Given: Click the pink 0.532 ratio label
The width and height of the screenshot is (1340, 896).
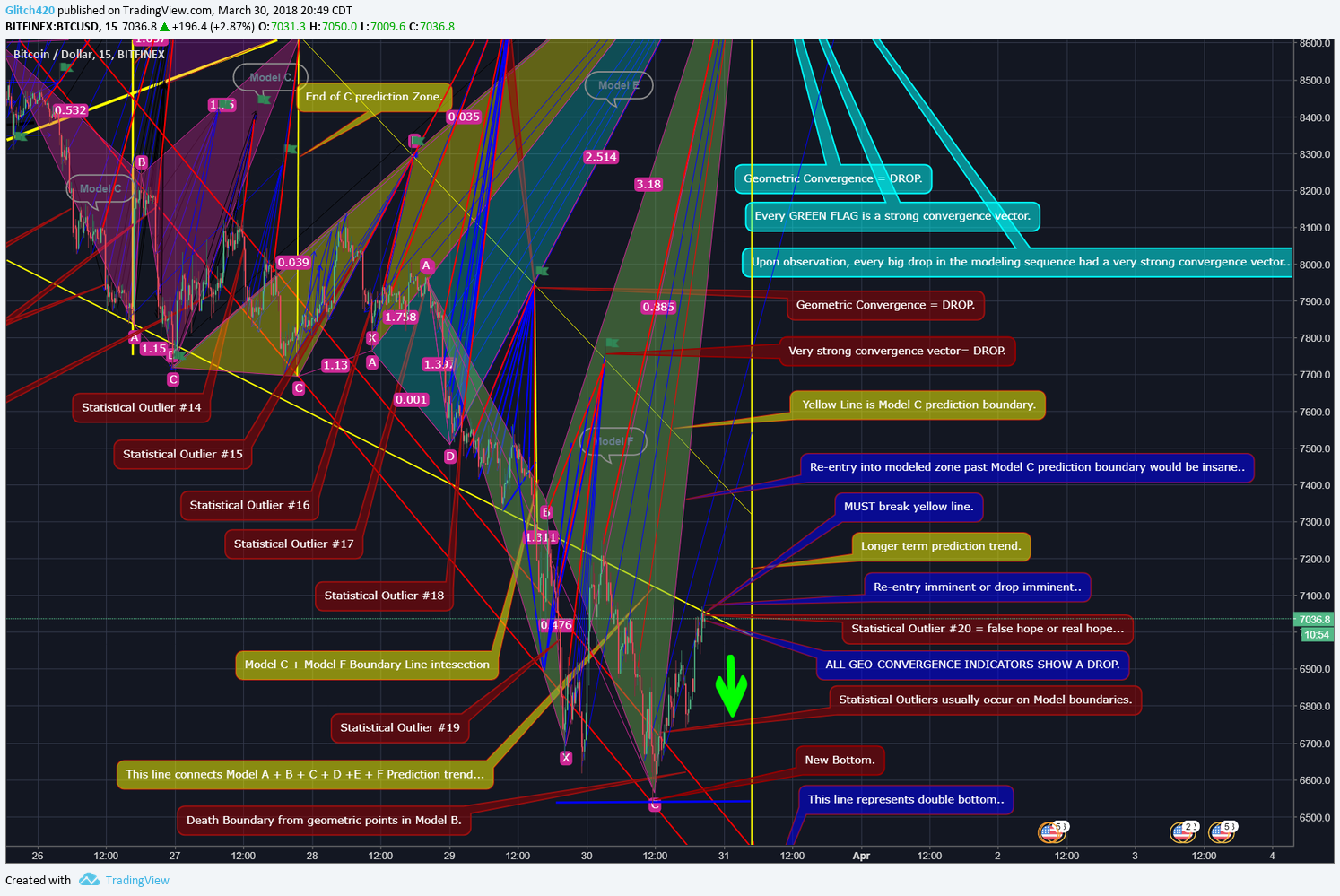Looking at the screenshot, I should click(70, 110).
